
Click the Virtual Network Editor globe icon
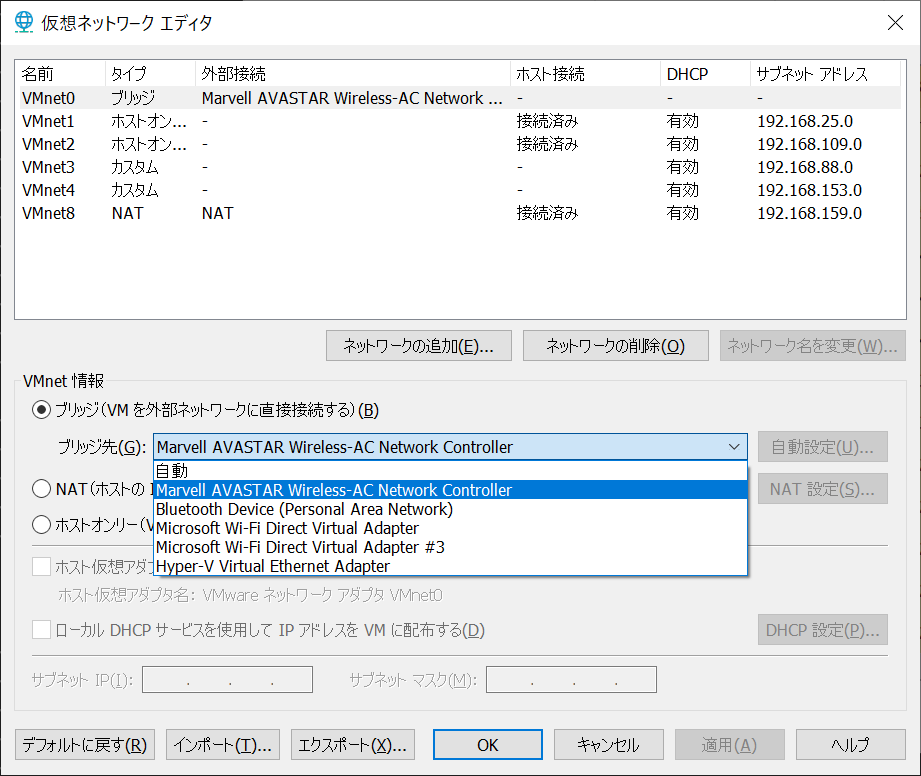pyautogui.click(x=24, y=22)
